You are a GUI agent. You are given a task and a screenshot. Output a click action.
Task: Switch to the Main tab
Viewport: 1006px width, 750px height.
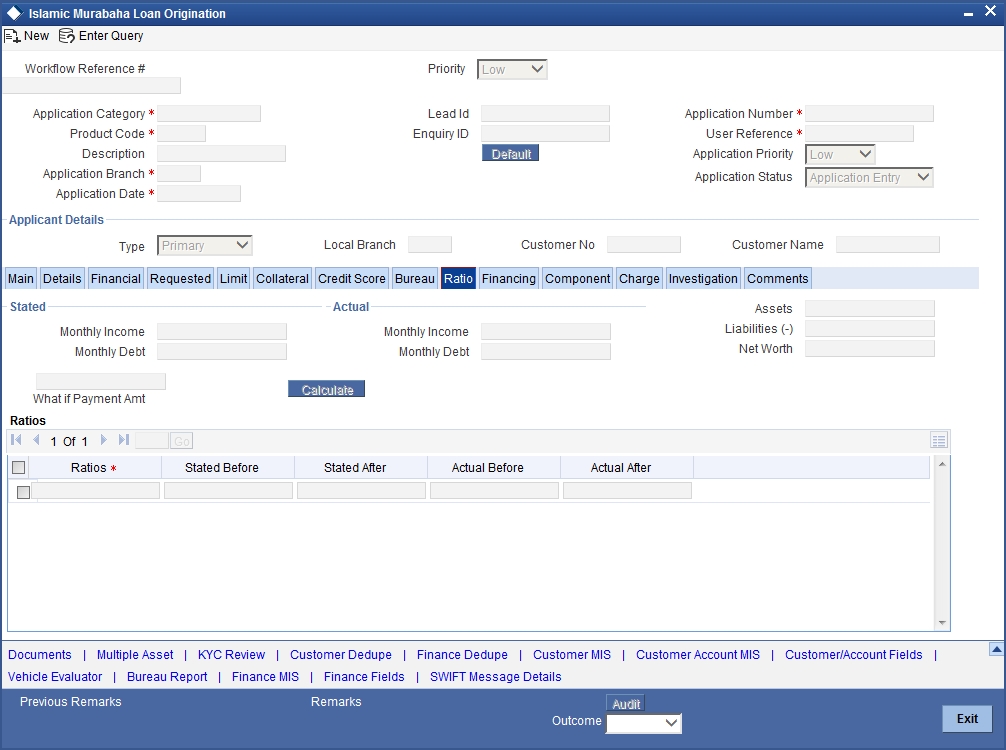coord(21,278)
